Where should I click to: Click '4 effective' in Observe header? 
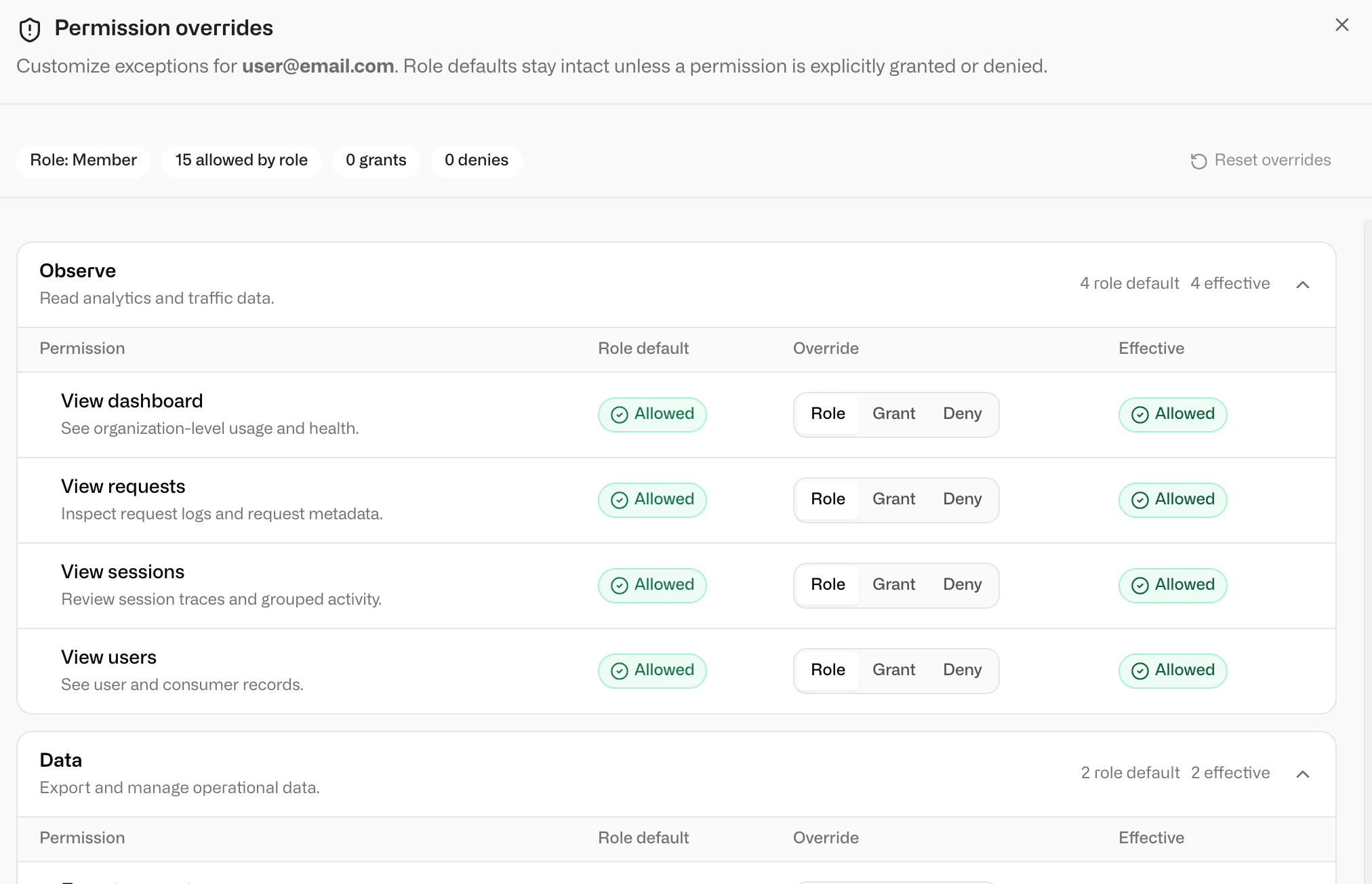click(1230, 283)
